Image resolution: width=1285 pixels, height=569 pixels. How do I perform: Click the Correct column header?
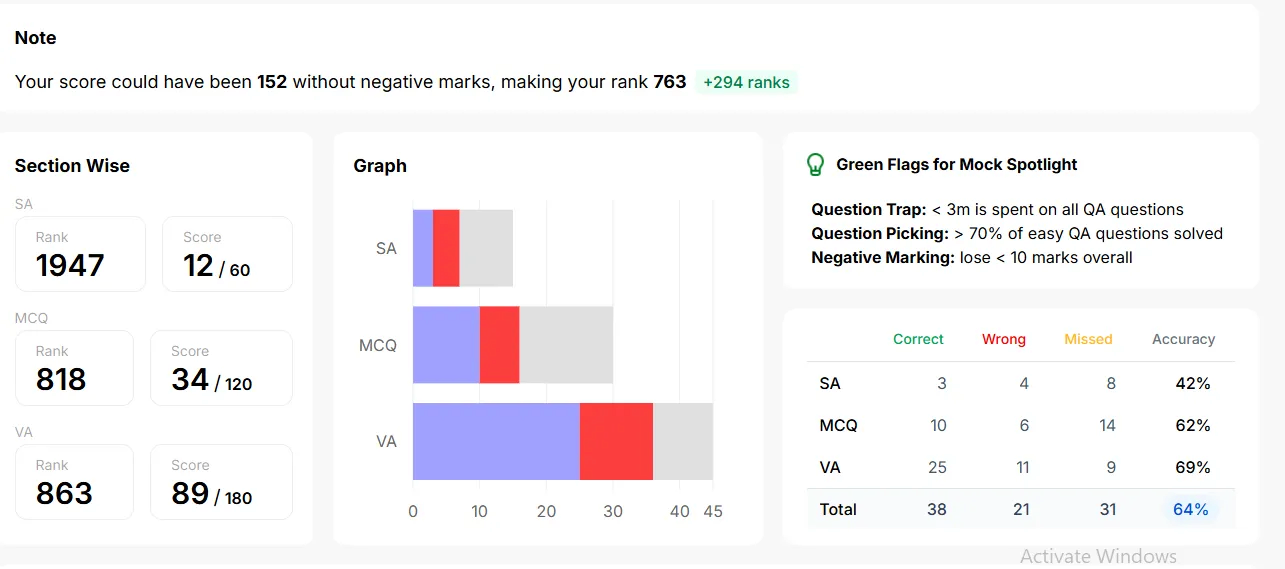pos(918,339)
